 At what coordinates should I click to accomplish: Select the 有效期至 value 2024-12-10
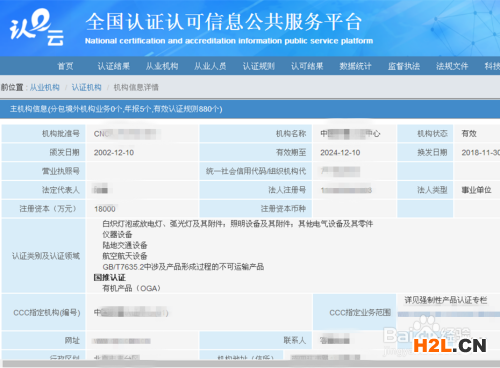(x=340, y=153)
